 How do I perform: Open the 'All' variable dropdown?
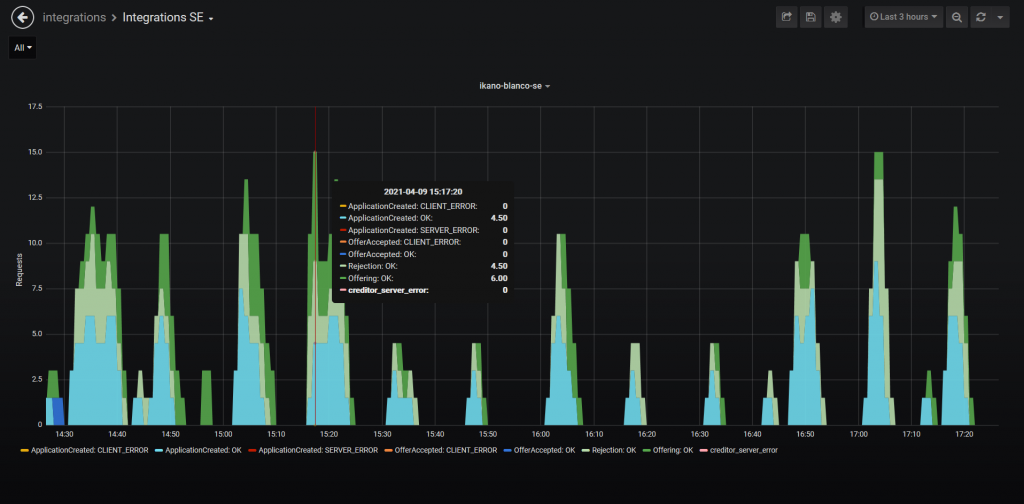tap(23, 48)
